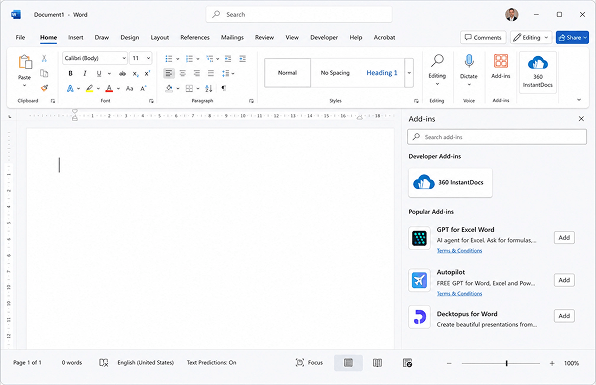Select the Format Painter brush
This screenshot has width=596, height=385.
pyautogui.click(x=44, y=88)
